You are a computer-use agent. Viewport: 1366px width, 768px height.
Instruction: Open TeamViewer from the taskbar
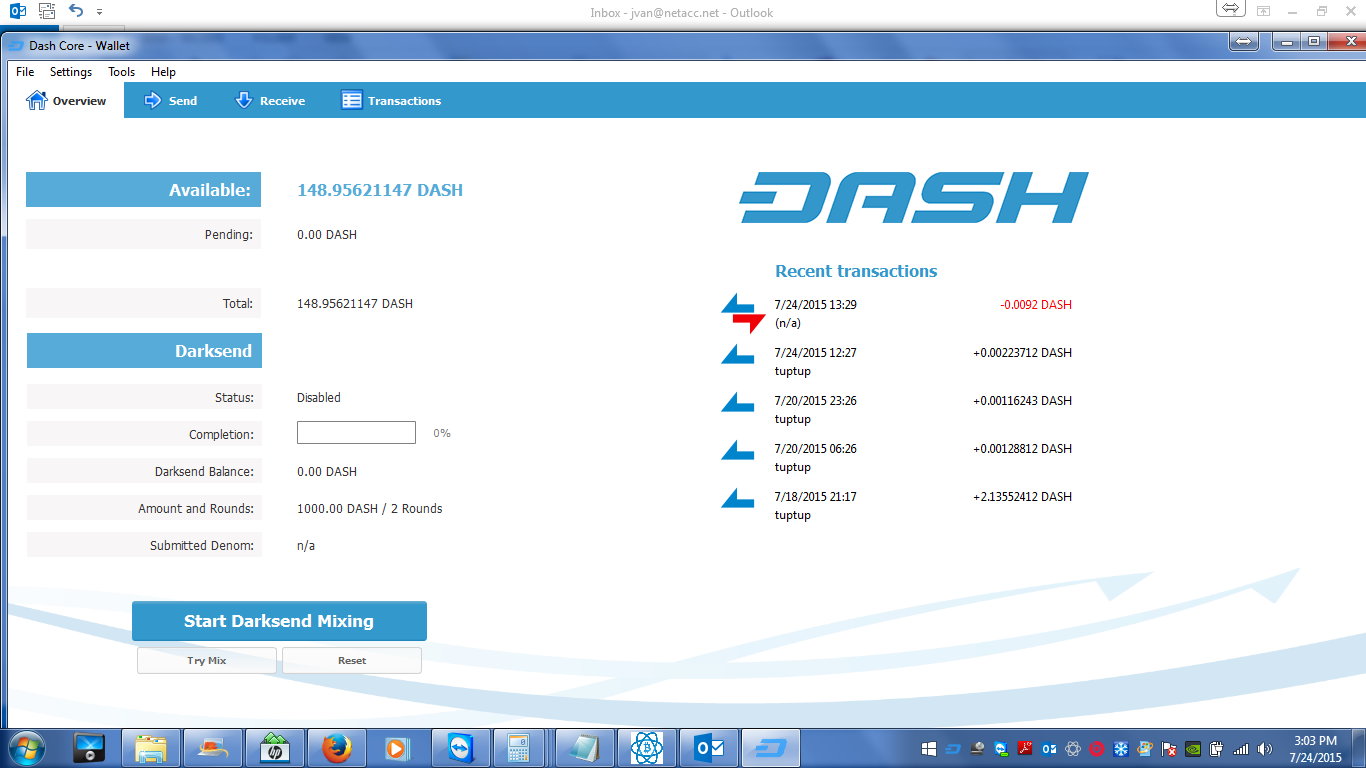(x=460, y=748)
